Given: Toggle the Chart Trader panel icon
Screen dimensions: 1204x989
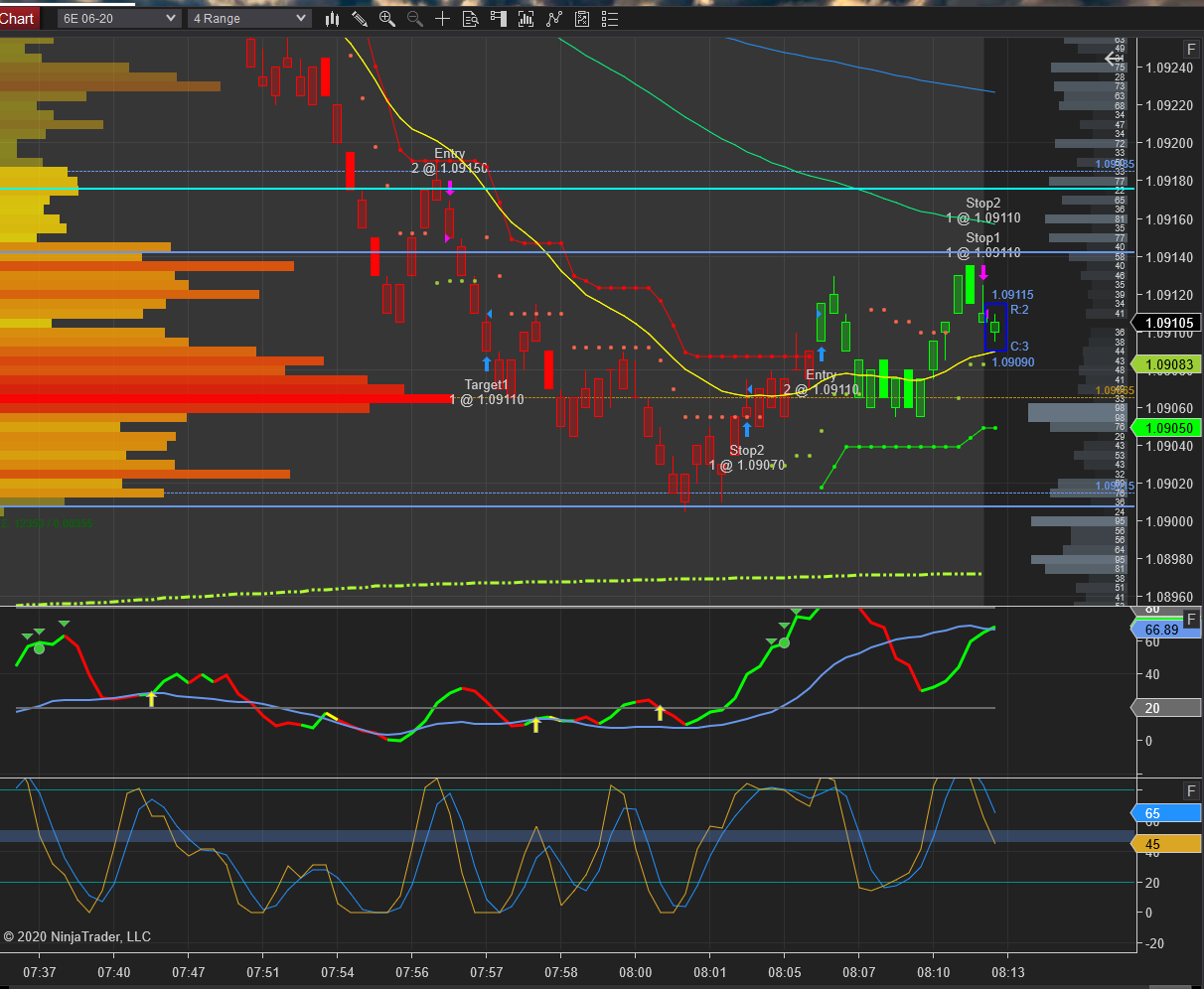Looking at the screenshot, I should [x=499, y=19].
